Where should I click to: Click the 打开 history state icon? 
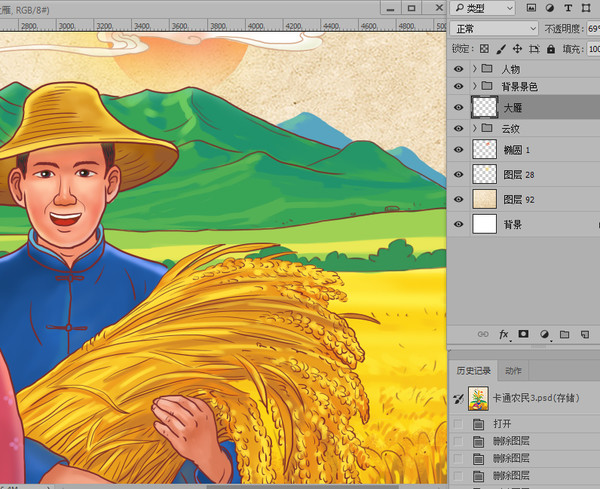click(478, 424)
